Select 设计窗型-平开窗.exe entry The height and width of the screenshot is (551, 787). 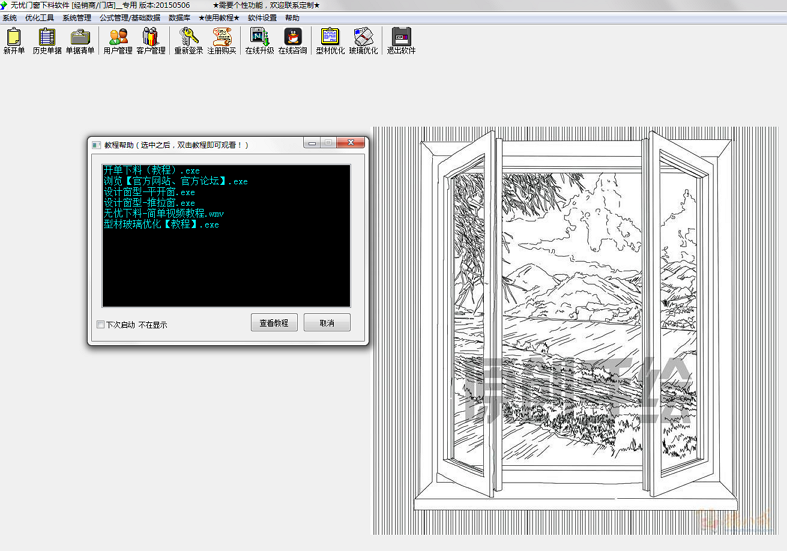coord(149,192)
